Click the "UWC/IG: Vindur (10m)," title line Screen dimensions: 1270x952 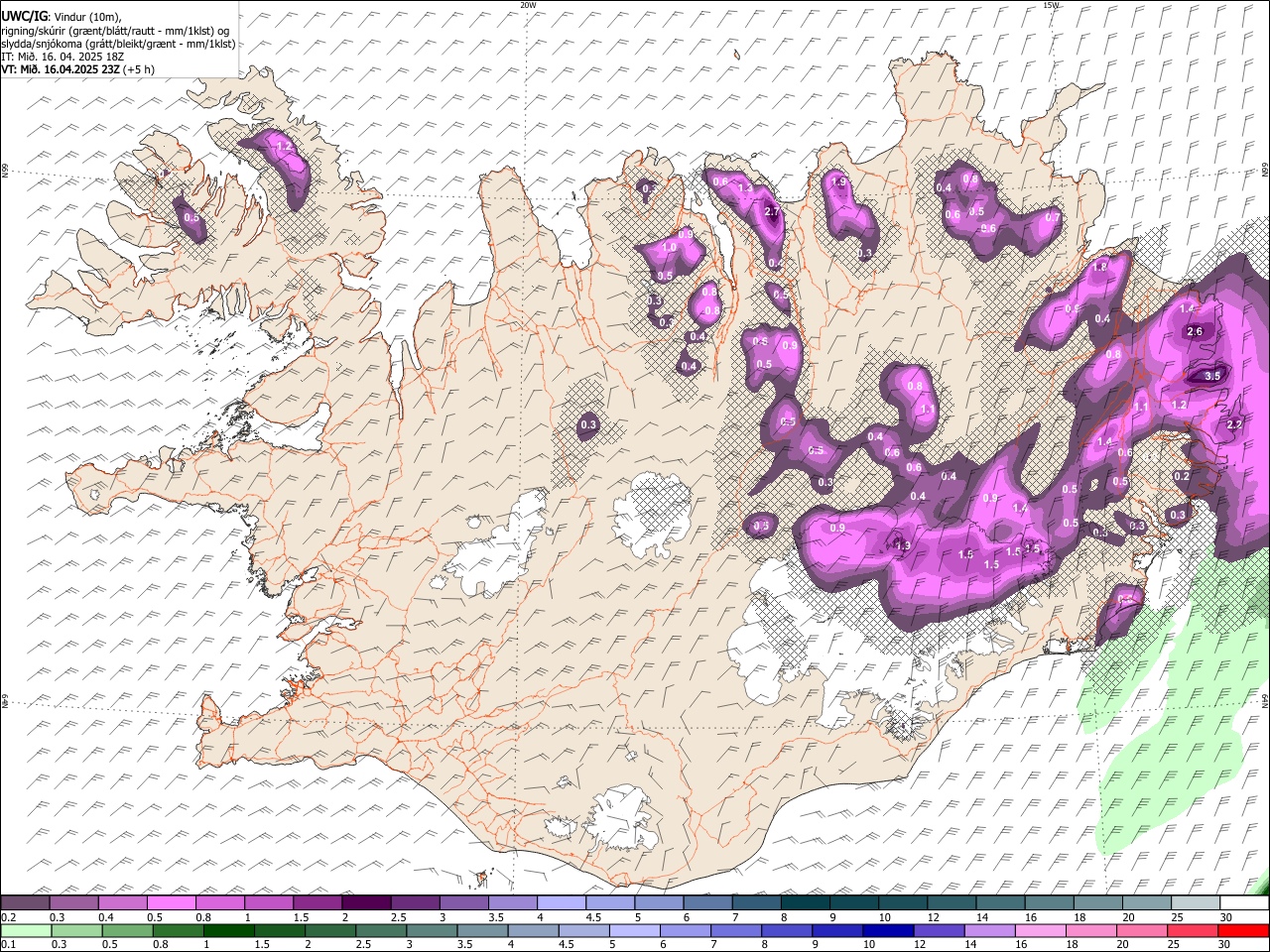tap(61, 17)
